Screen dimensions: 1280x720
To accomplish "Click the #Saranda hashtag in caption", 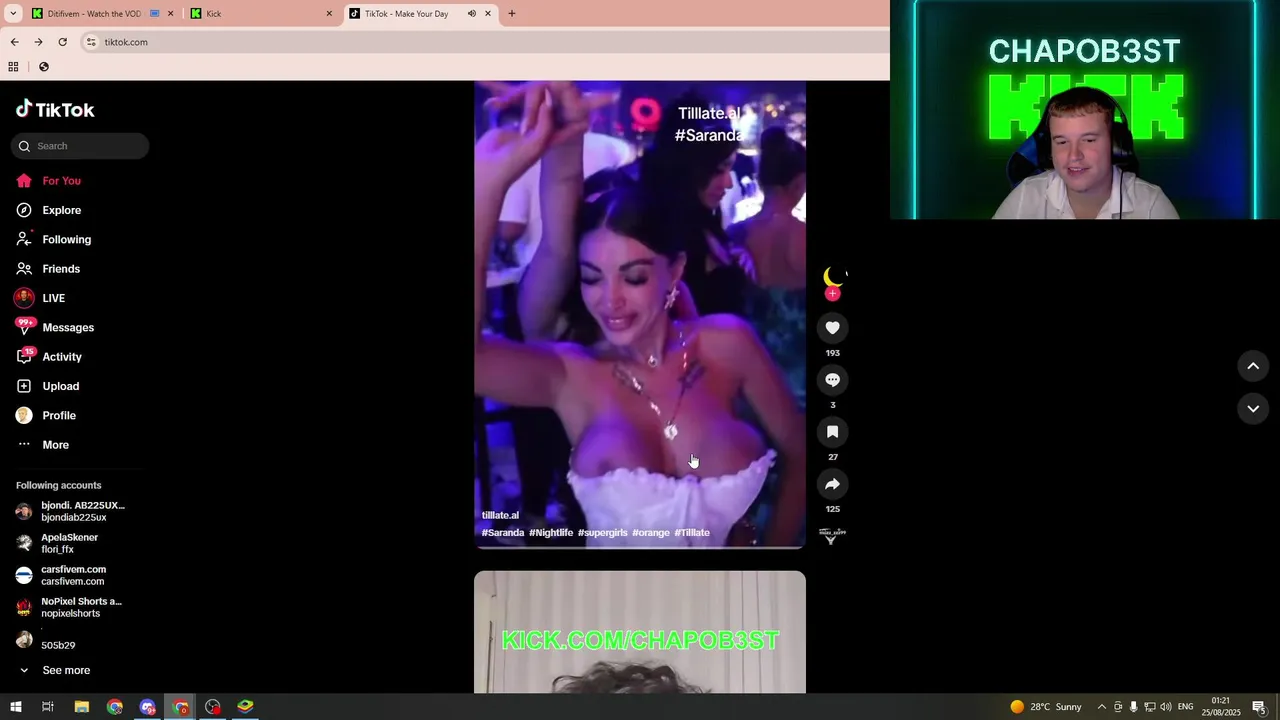I will pyautogui.click(x=503, y=533).
